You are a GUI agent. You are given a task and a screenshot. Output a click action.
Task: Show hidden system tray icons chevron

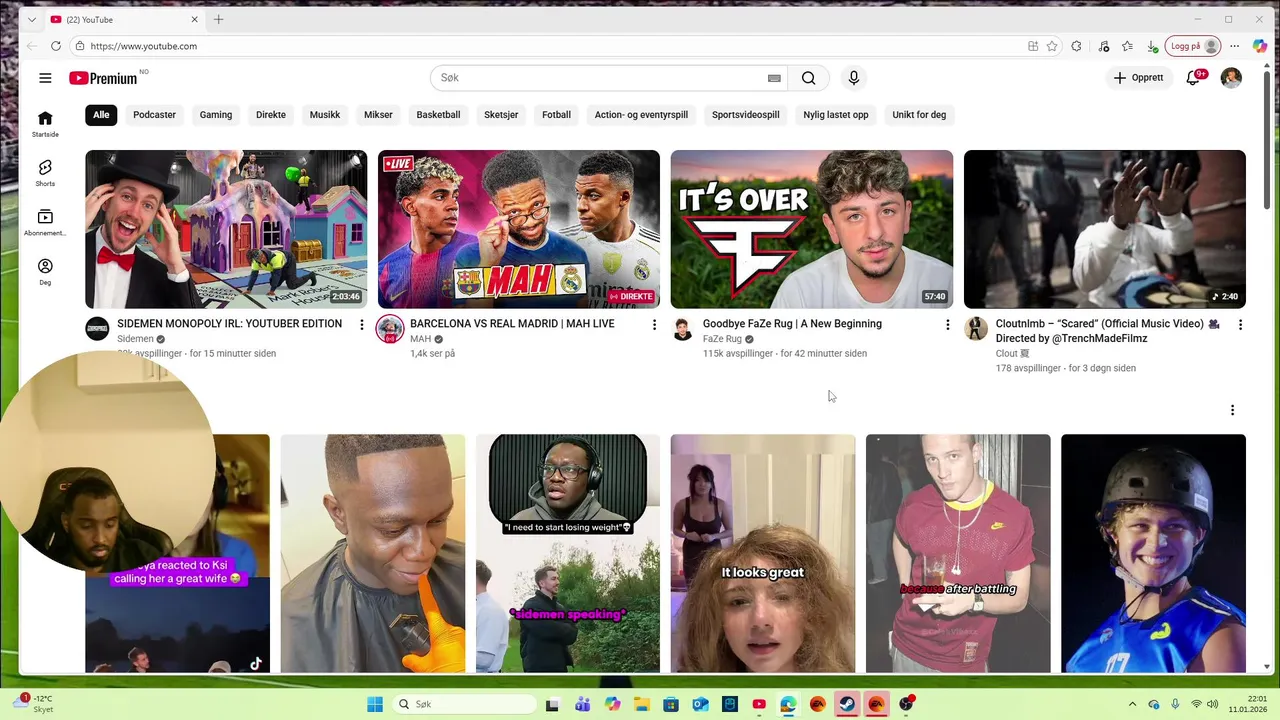pos(1132,704)
